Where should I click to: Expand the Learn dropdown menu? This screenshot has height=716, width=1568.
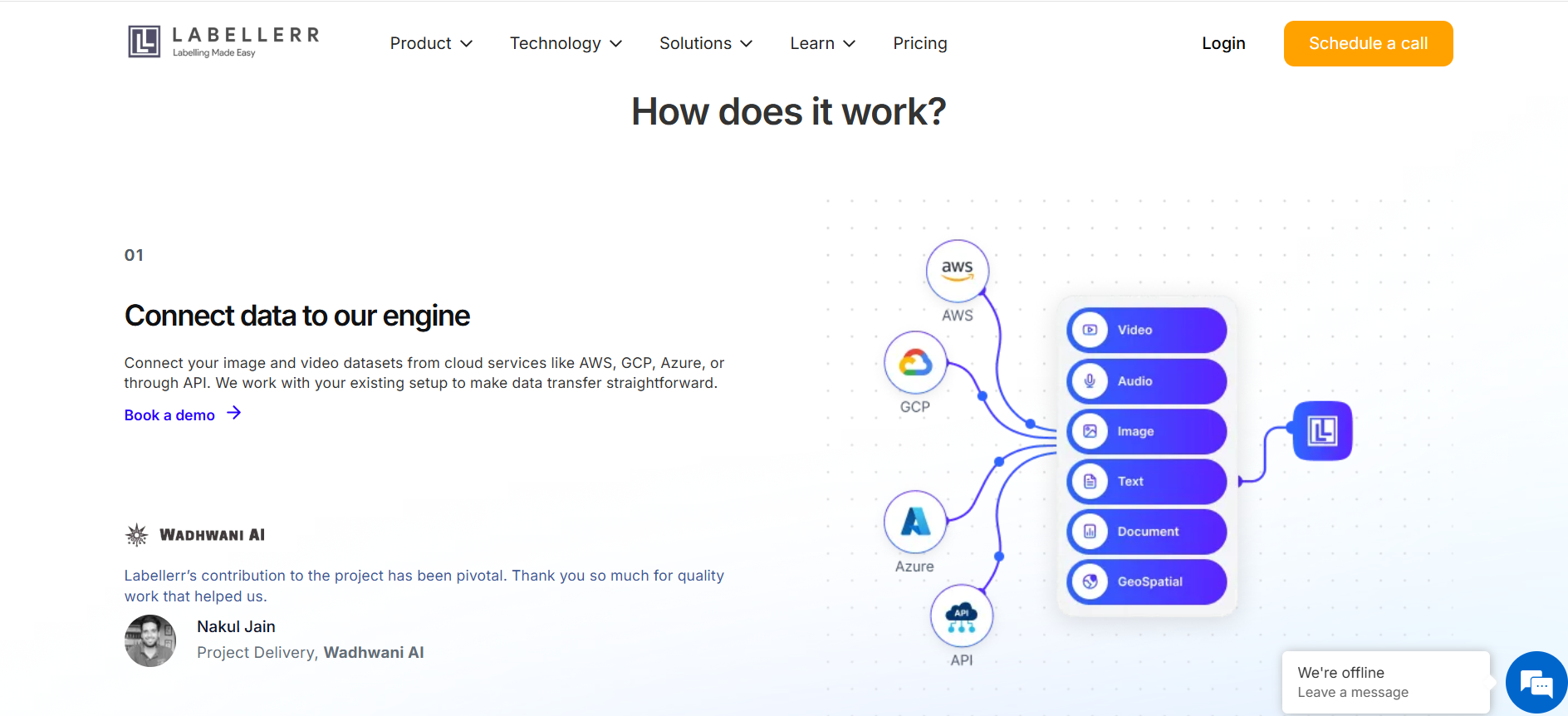point(823,43)
